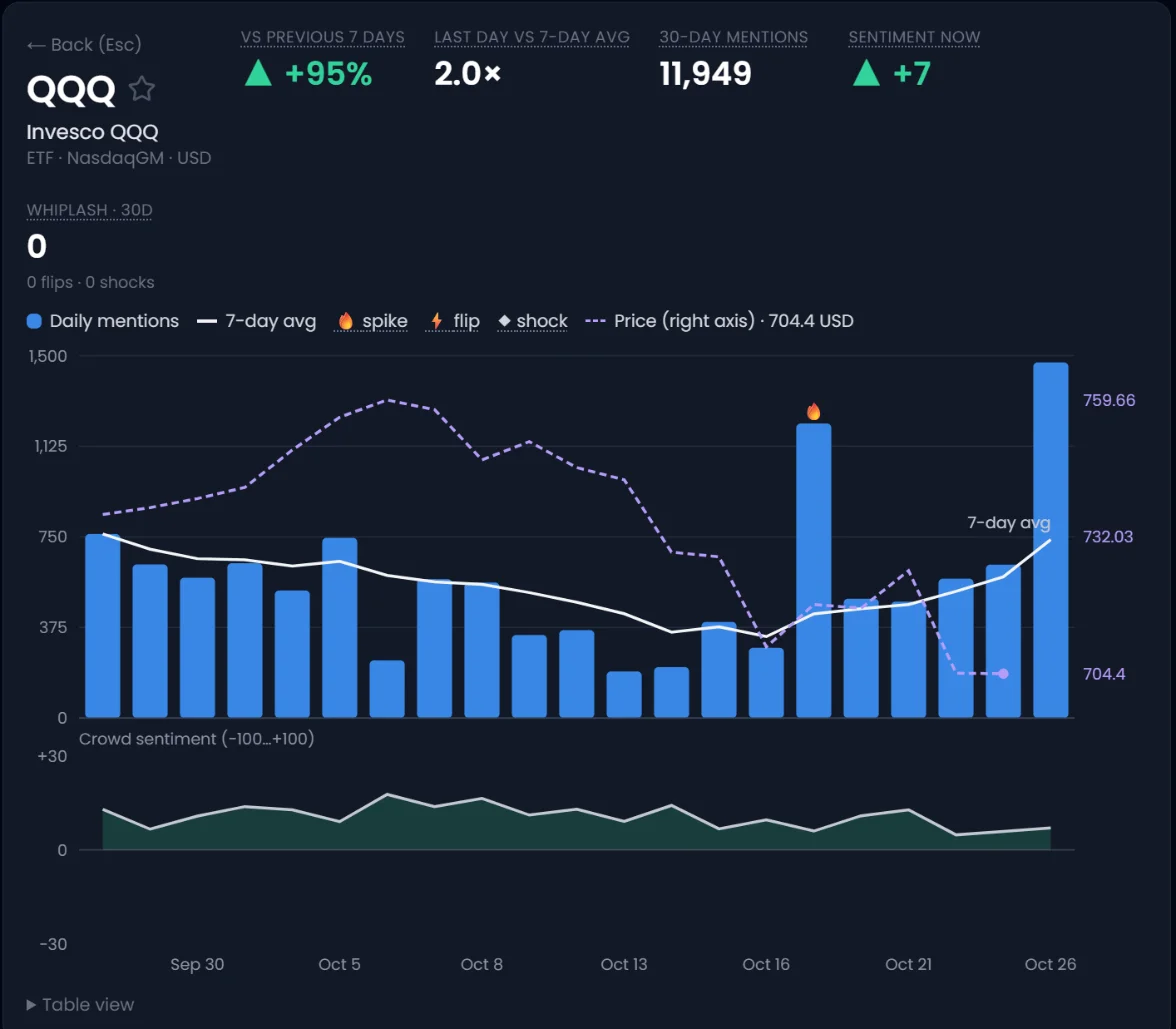Click the 7-day avg chart line label
1176x1029 pixels.
pyautogui.click(x=1008, y=523)
